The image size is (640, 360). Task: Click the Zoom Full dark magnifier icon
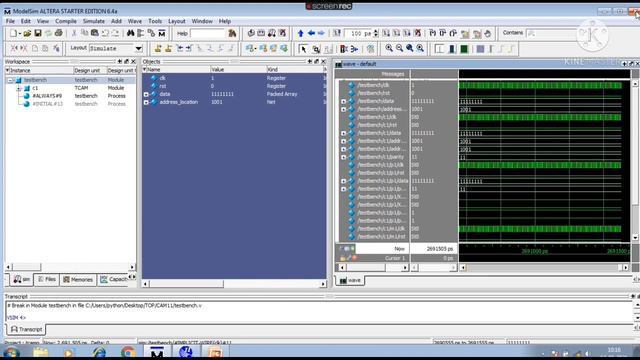click(409, 49)
